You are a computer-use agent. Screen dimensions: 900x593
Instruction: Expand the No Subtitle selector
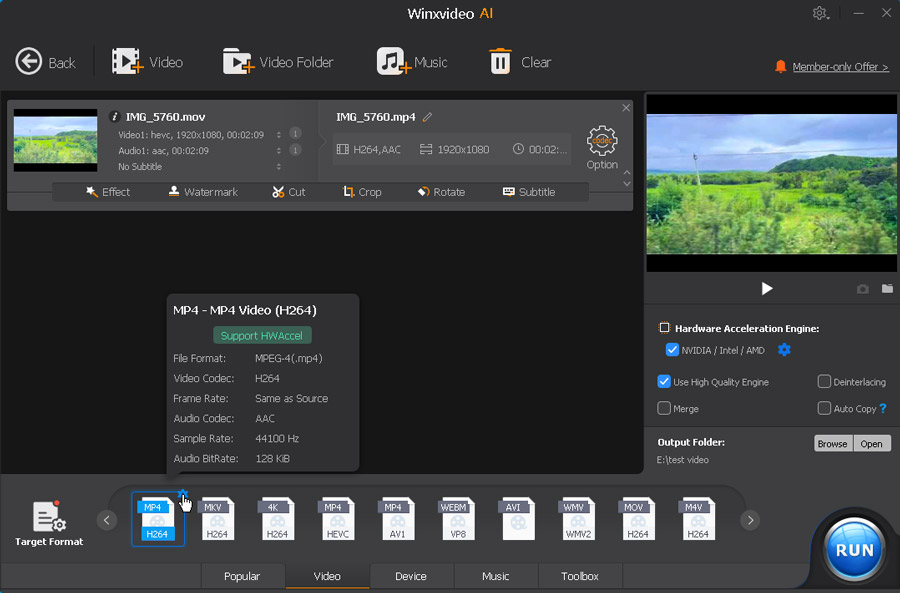coord(279,166)
